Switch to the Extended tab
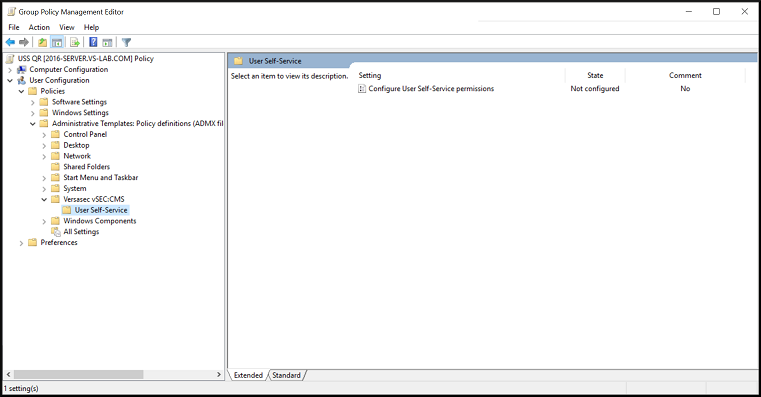The width and height of the screenshot is (761, 397). coord(248,375)
